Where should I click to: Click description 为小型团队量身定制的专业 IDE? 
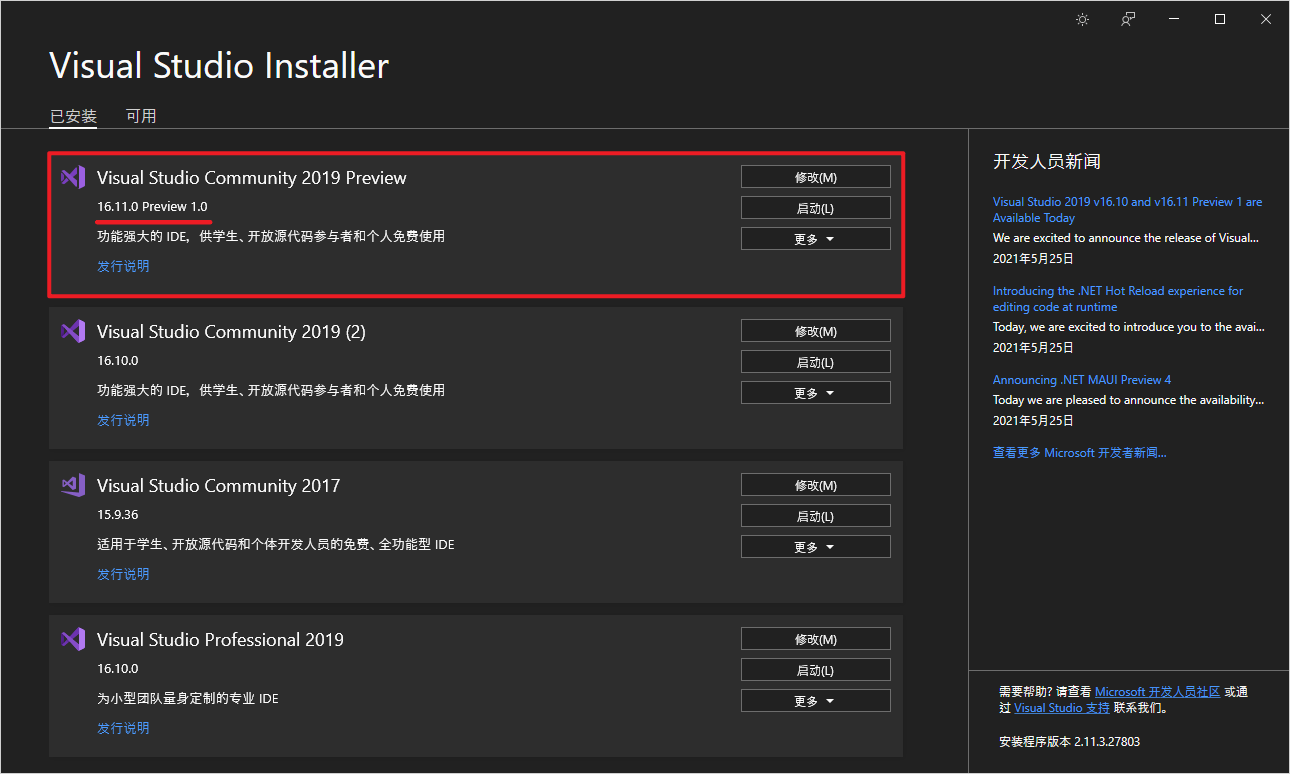click(x=188, y=699)
